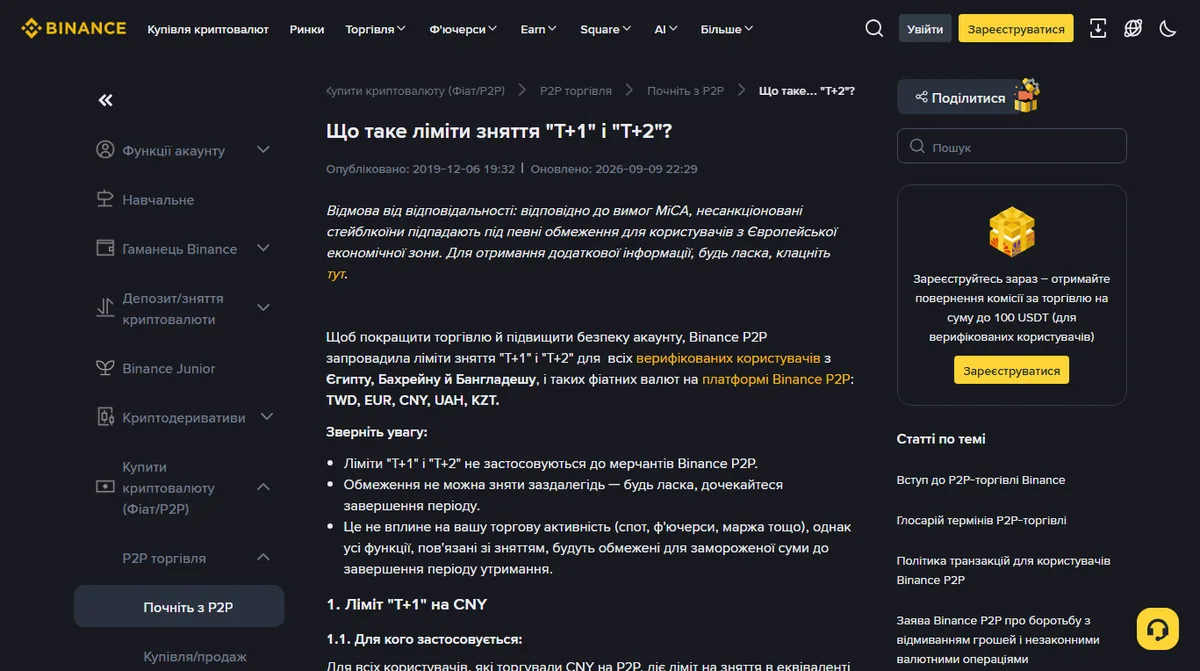The width and height of the screenshot is (1200, 671).
Task: Click the promo card gift illustration
Action: (1011, 232)
